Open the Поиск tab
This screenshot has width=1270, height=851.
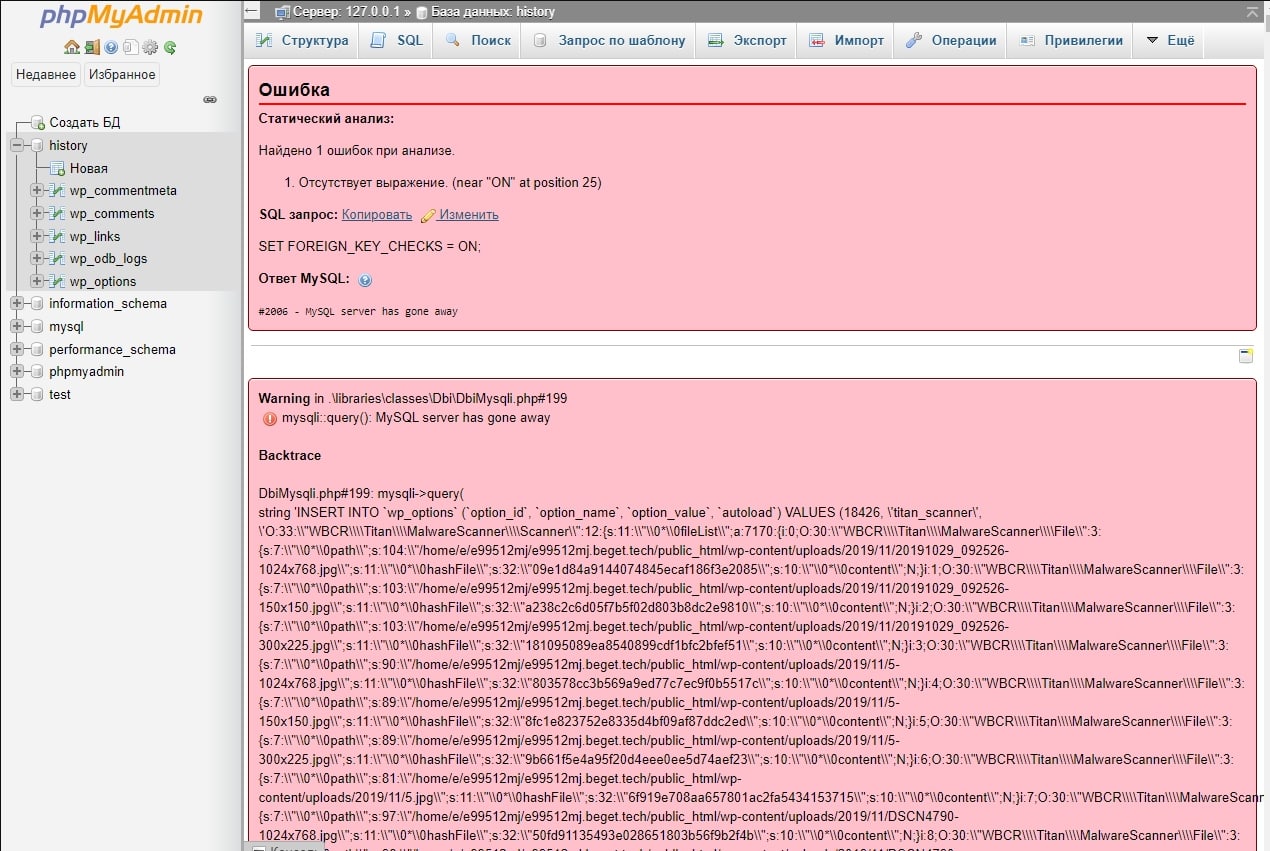coord(478,40)
